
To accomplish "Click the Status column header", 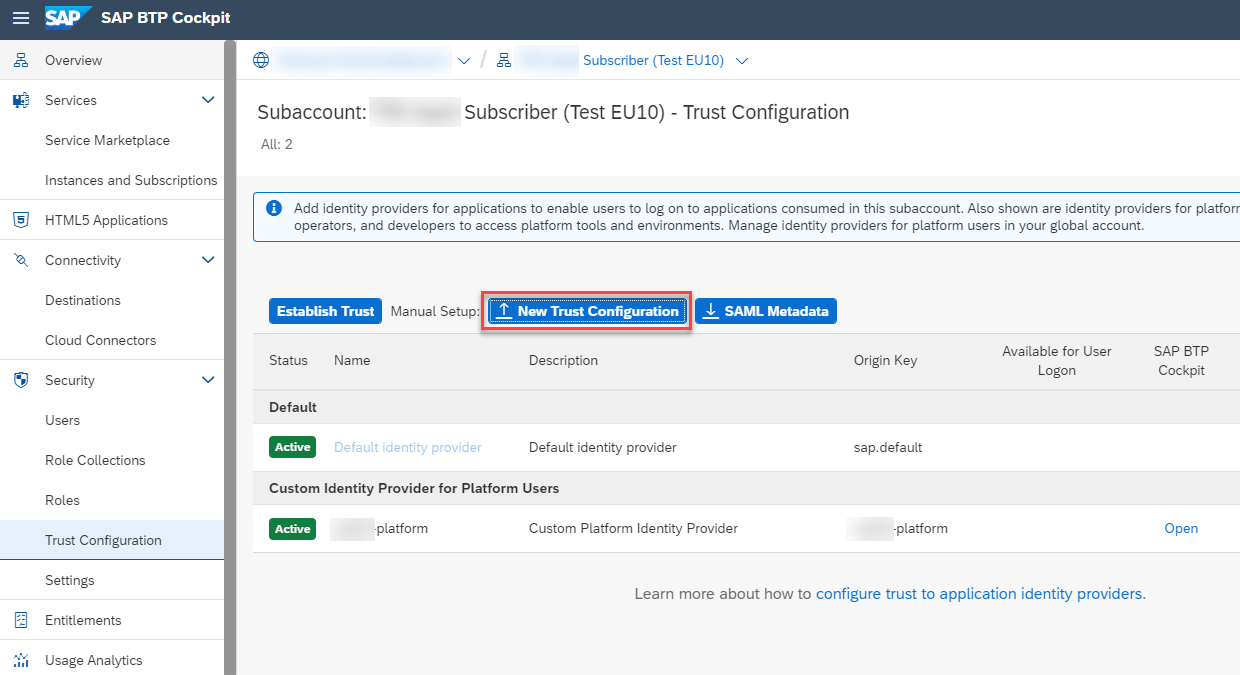I will point(288,360).
